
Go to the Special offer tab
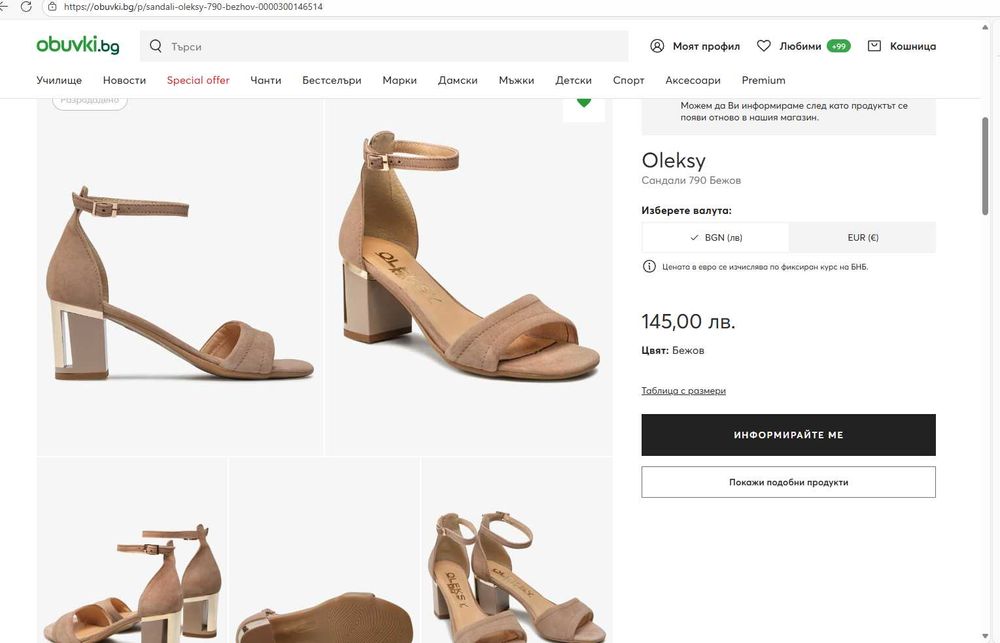[198, 80]
